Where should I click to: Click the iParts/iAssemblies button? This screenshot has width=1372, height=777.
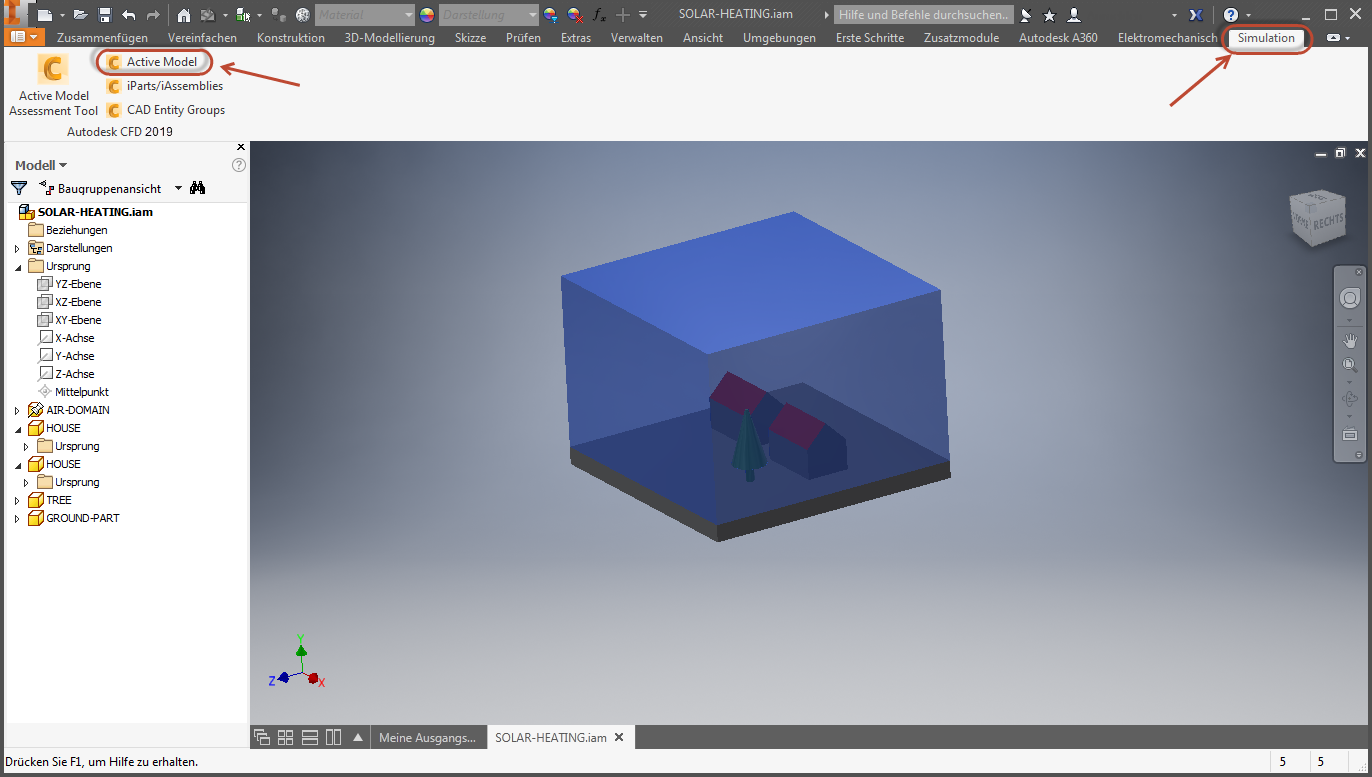(x=166, y=86)
